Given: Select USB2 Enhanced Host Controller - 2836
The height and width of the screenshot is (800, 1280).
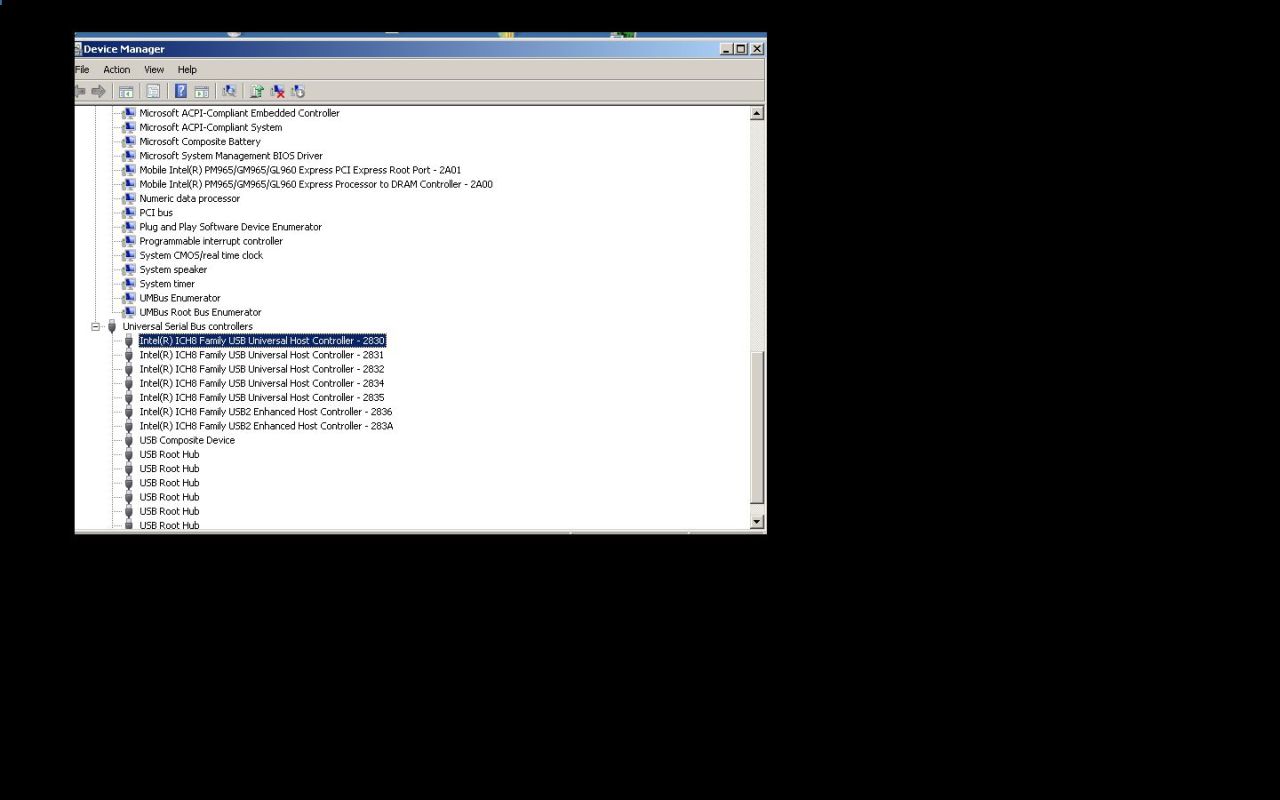Looking at the screenshot, I should click(x=266, y=412).
